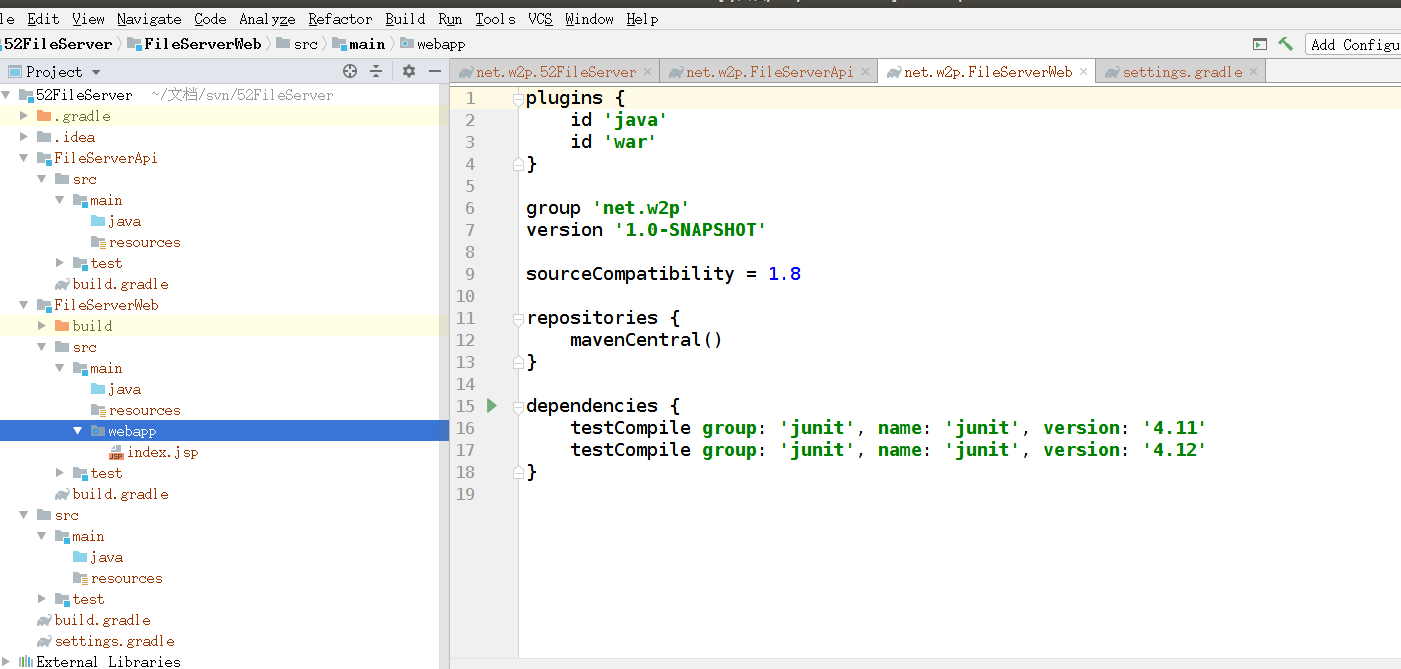This screenshot has width=1401, height=669.
Task: Click the Gradle elephant icon beside settings.gradle
Action: tap(44, 640)
